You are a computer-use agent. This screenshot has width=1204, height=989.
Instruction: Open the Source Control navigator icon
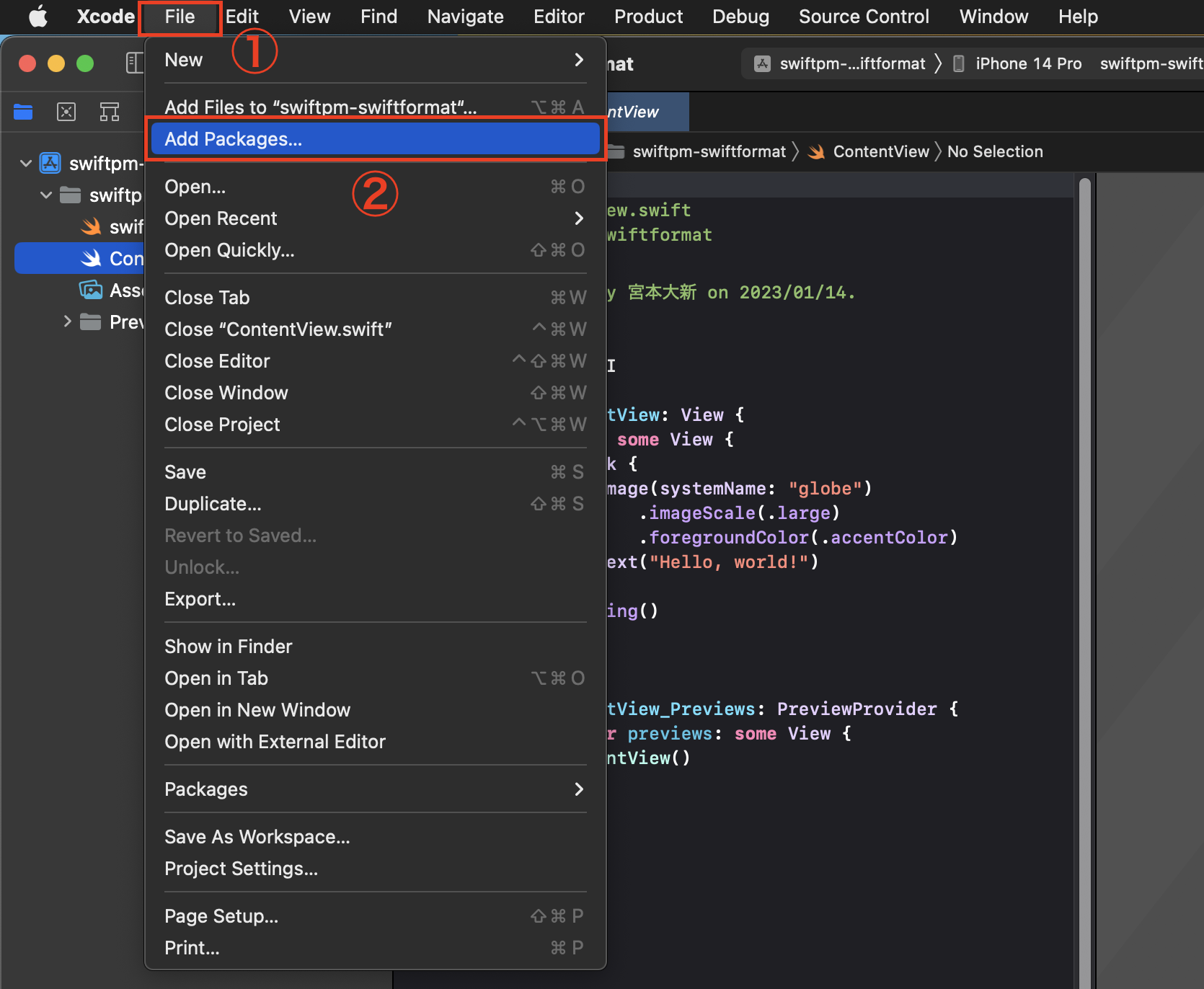66,112
